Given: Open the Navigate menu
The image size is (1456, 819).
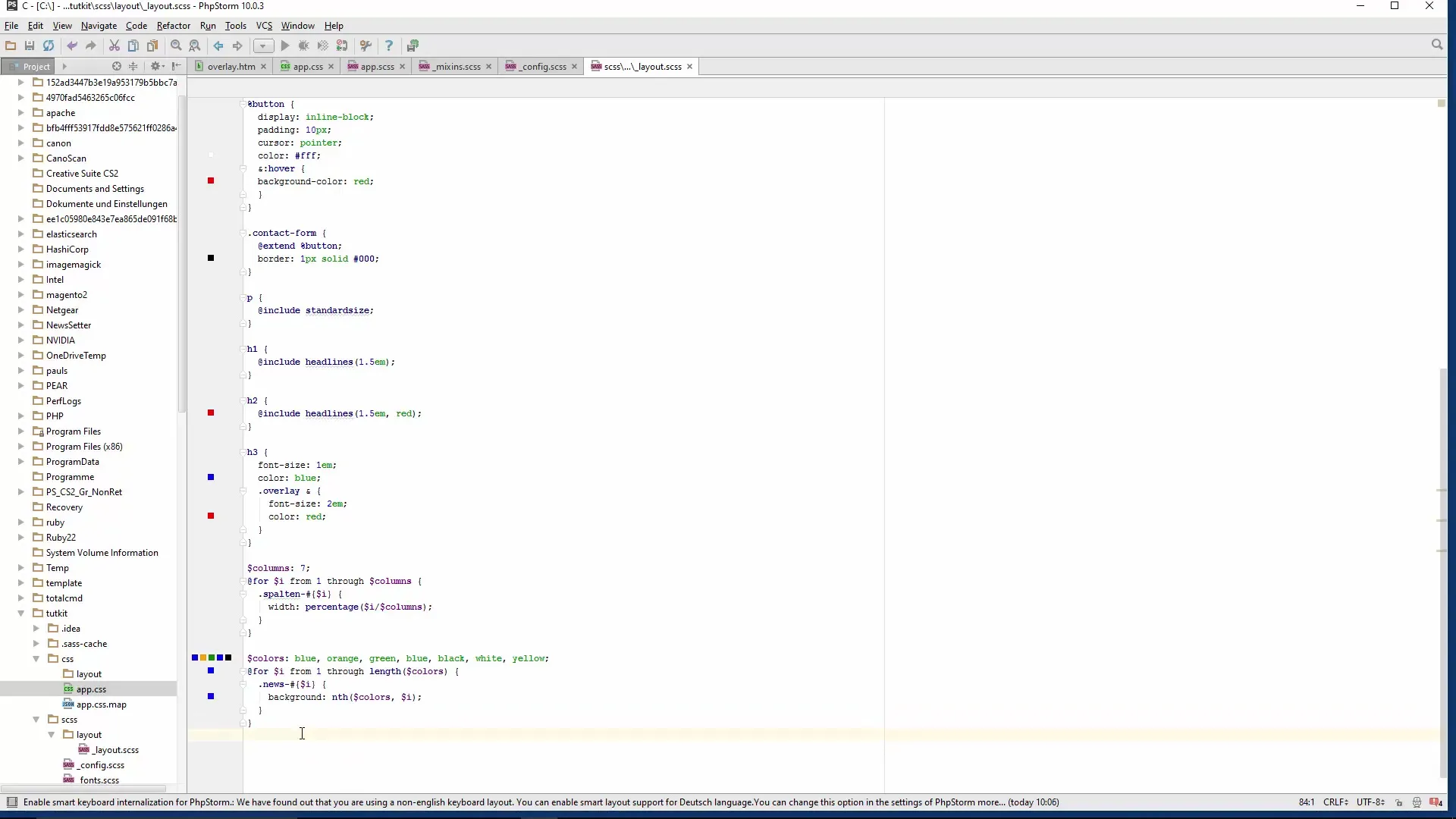Looking at the screenshot, I should pyautogui.click(x=99, y=26).
